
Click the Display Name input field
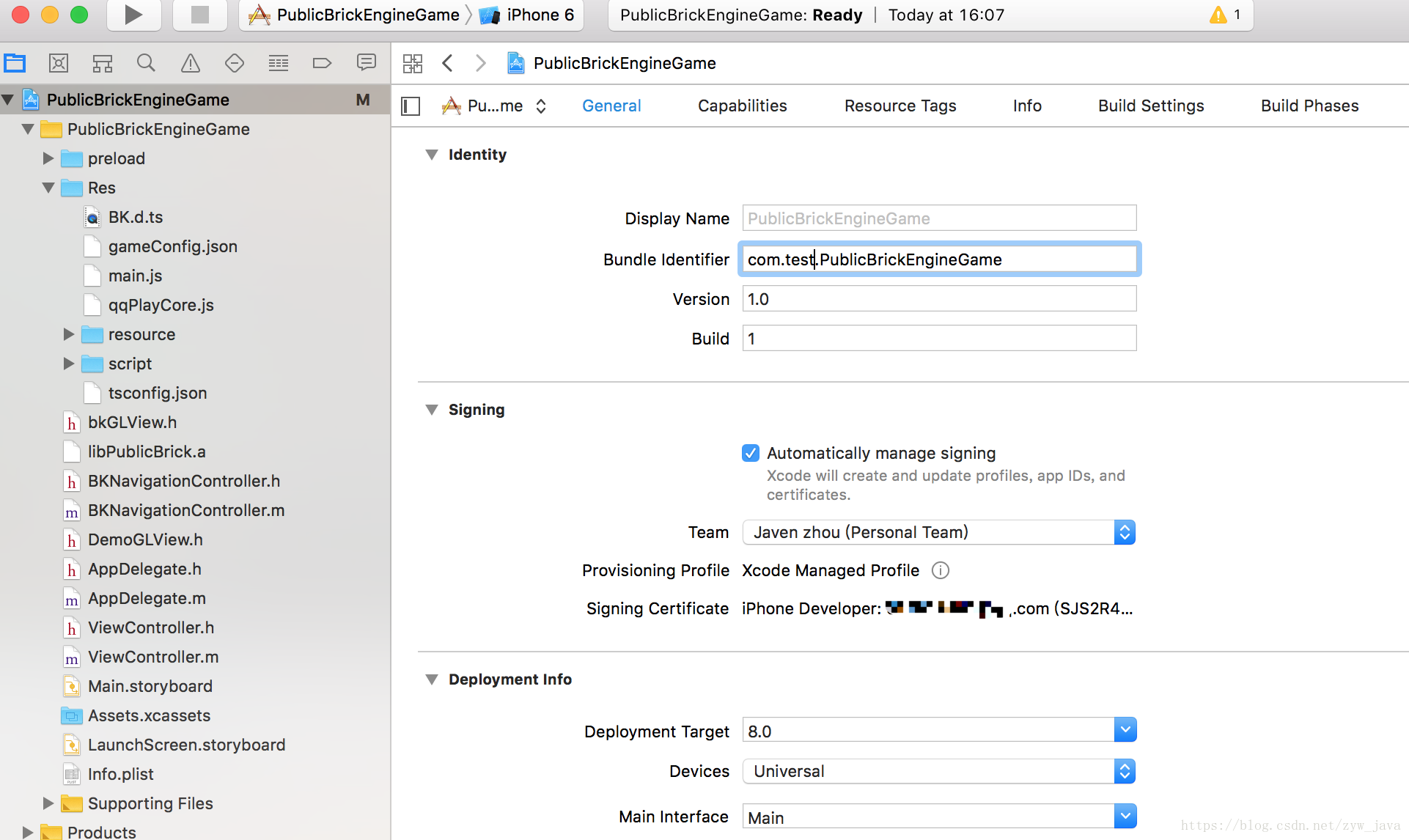tap(938, 218)
